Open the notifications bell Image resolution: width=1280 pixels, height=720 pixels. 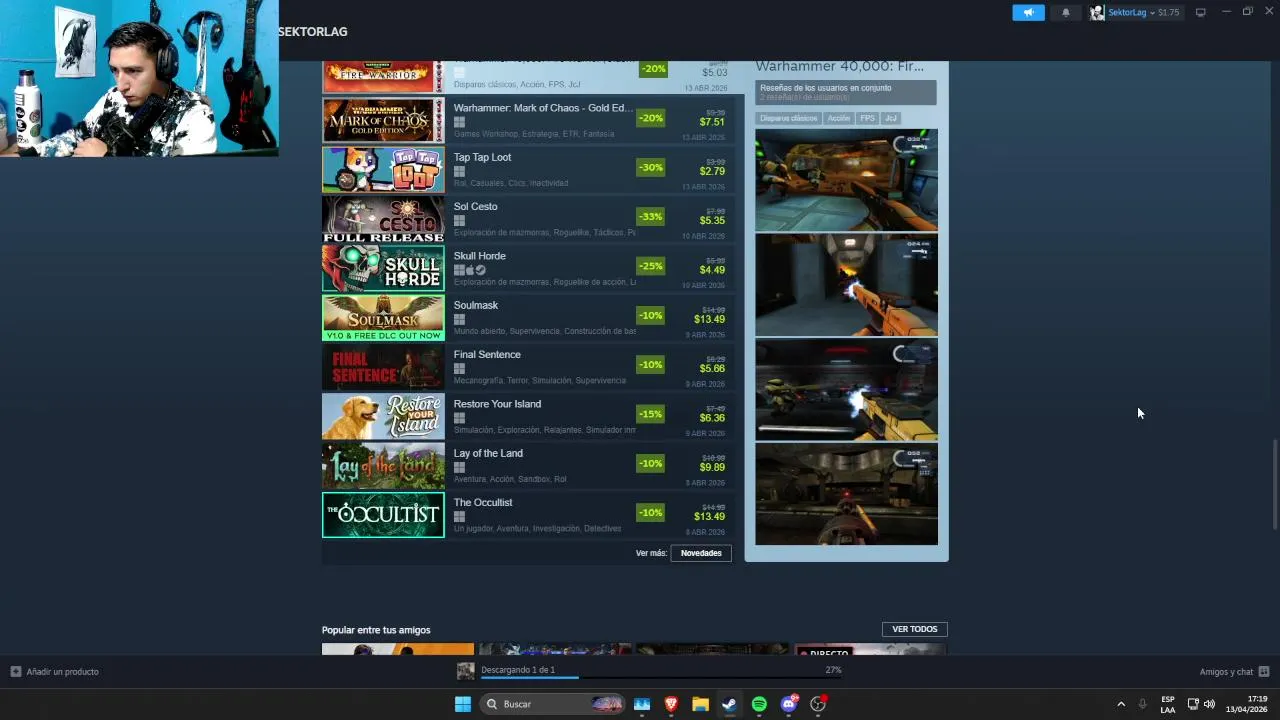pos(1065,13)
